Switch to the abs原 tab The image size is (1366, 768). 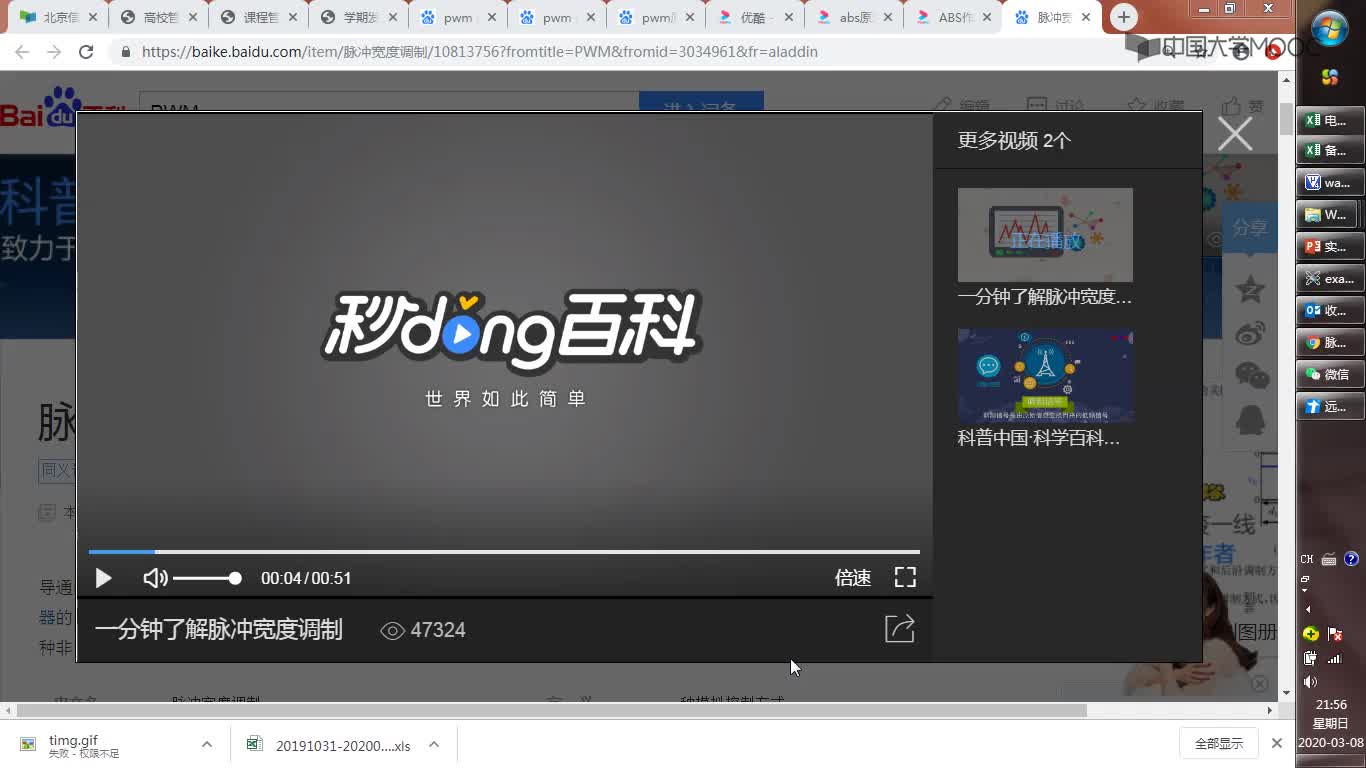tap(854, 17)
